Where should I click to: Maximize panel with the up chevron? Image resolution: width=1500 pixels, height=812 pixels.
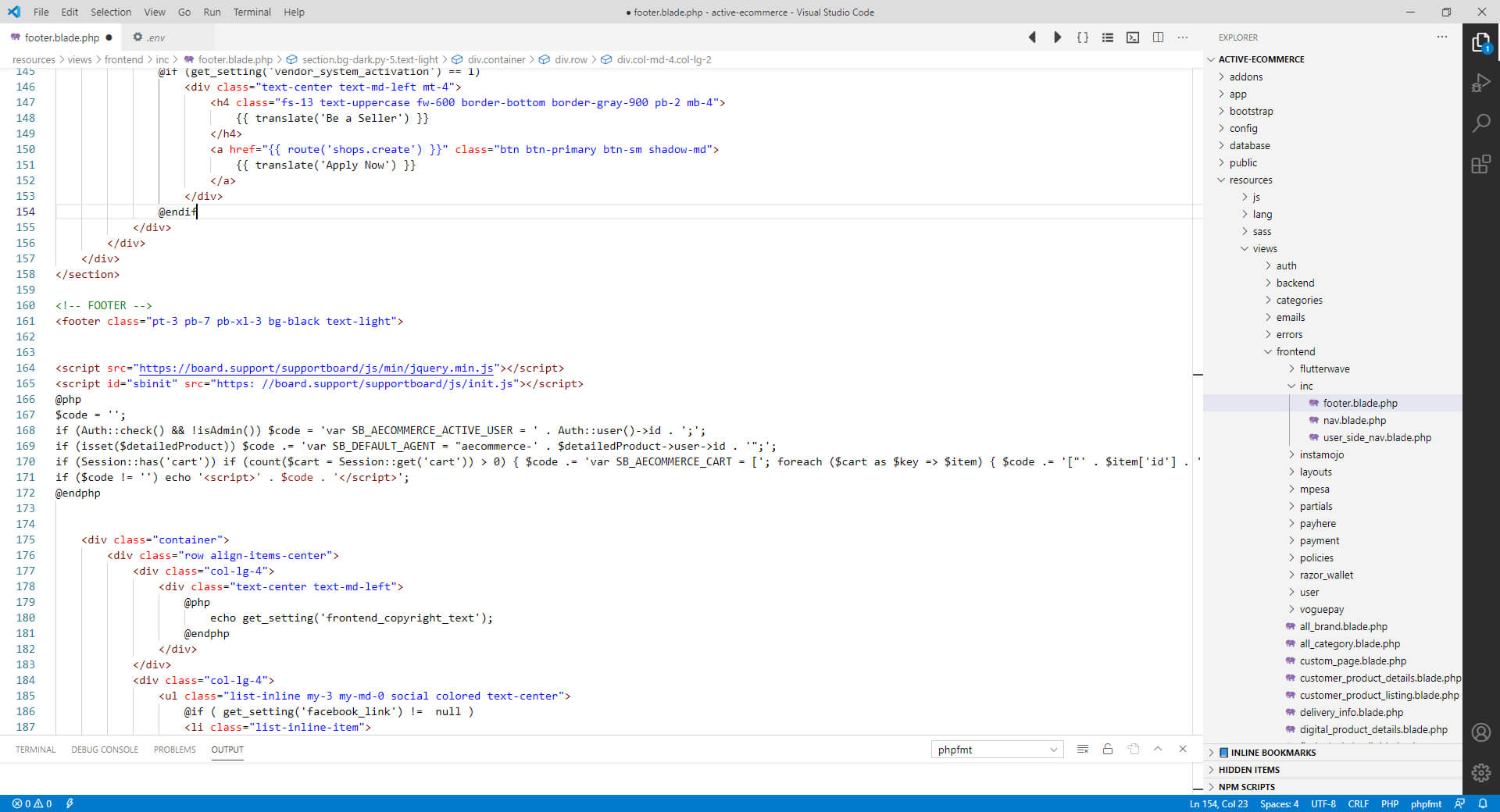click(1158, 750)
